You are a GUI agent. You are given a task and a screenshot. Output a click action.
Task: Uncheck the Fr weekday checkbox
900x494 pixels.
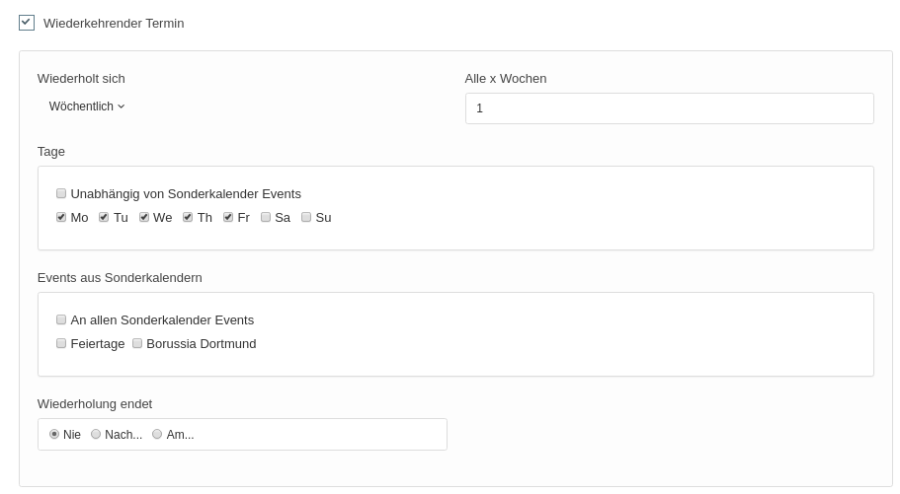(x=228, y=217)
